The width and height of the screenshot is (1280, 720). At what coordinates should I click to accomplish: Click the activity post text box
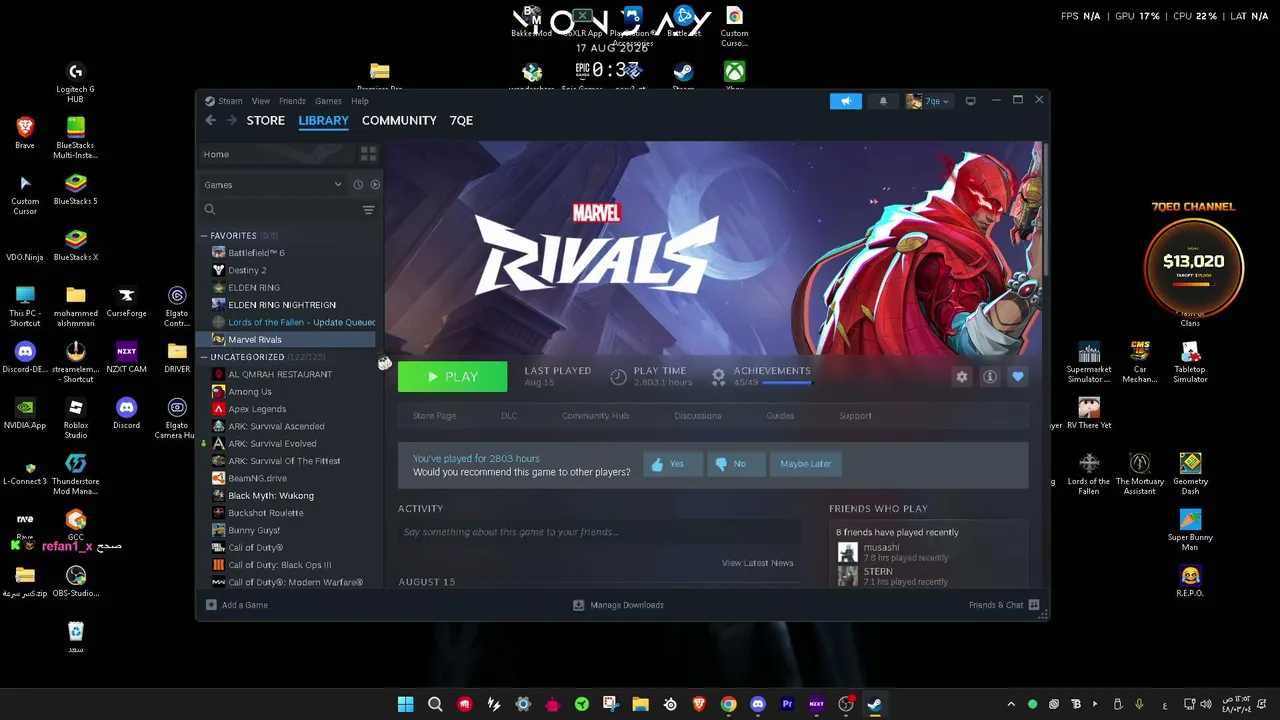tap(599, 532)
